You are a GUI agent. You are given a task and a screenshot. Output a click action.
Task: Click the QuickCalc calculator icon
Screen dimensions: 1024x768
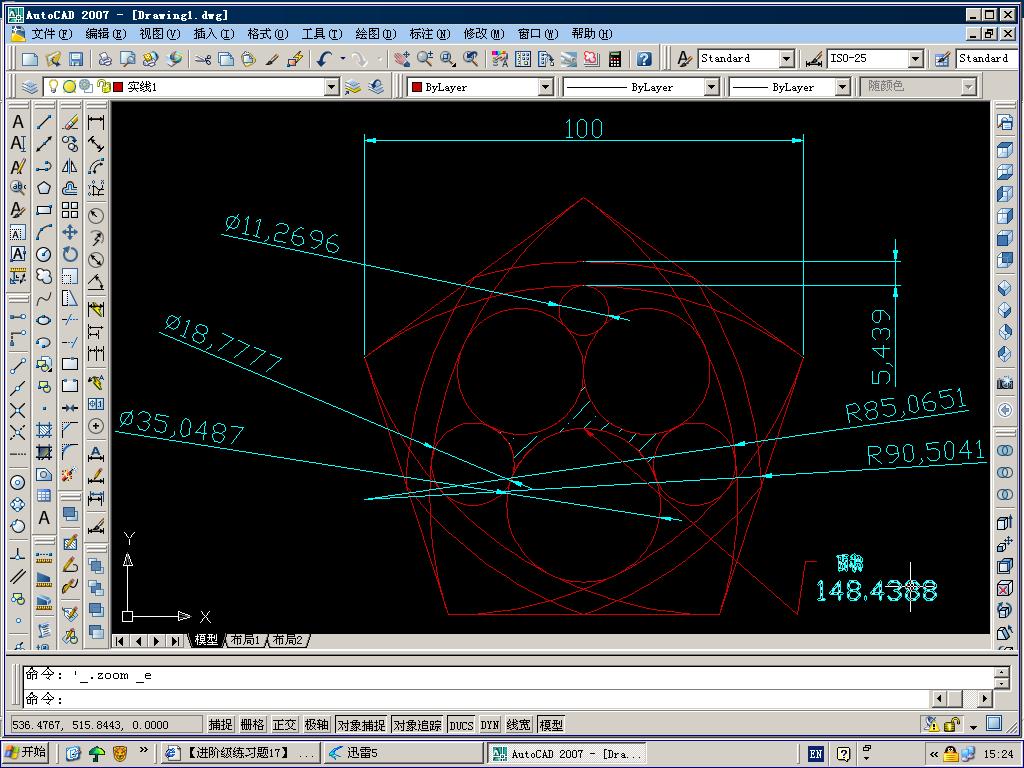pos(615,59)
